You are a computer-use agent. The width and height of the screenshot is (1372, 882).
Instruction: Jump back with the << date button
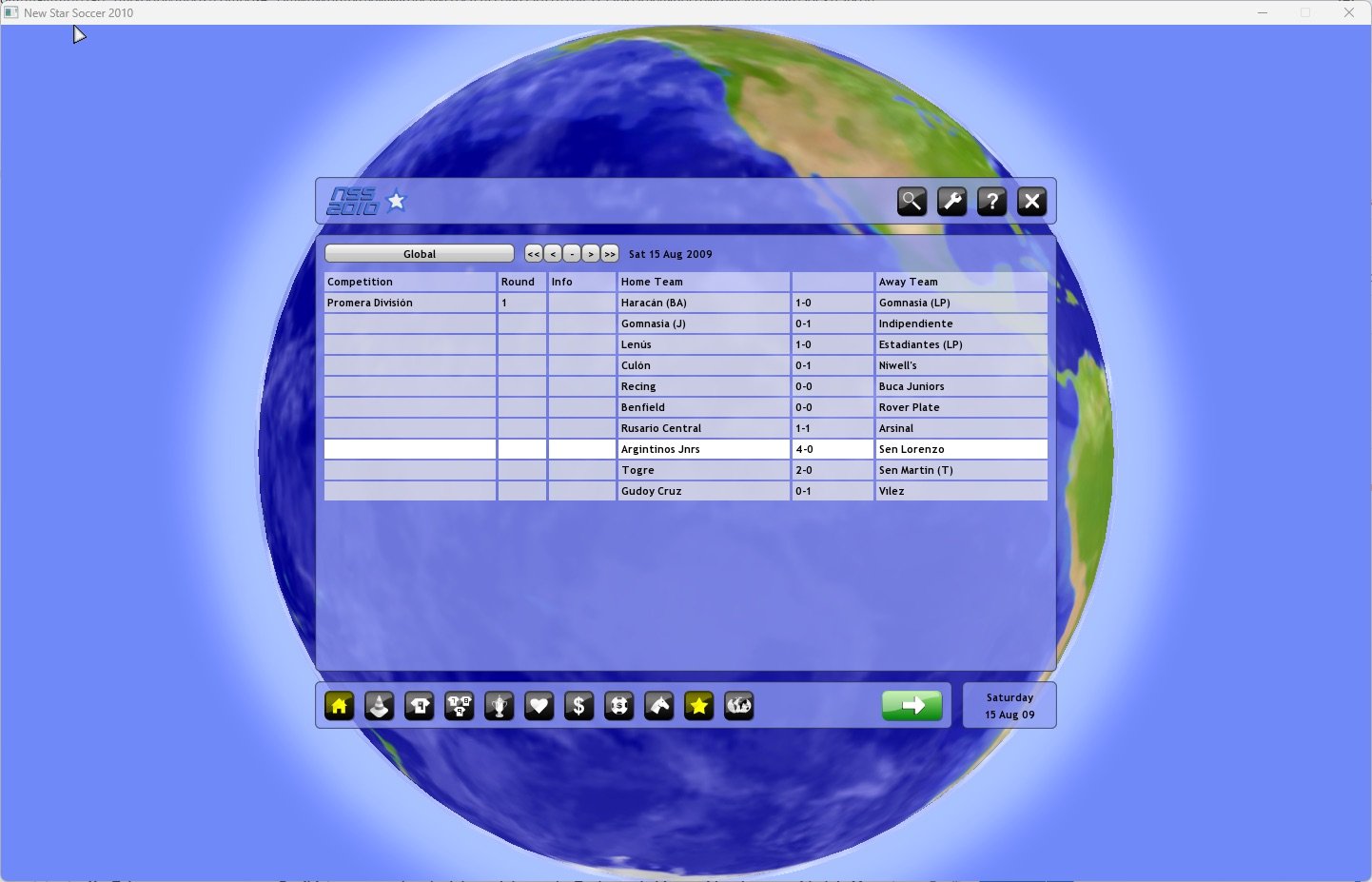click(534, 254)
